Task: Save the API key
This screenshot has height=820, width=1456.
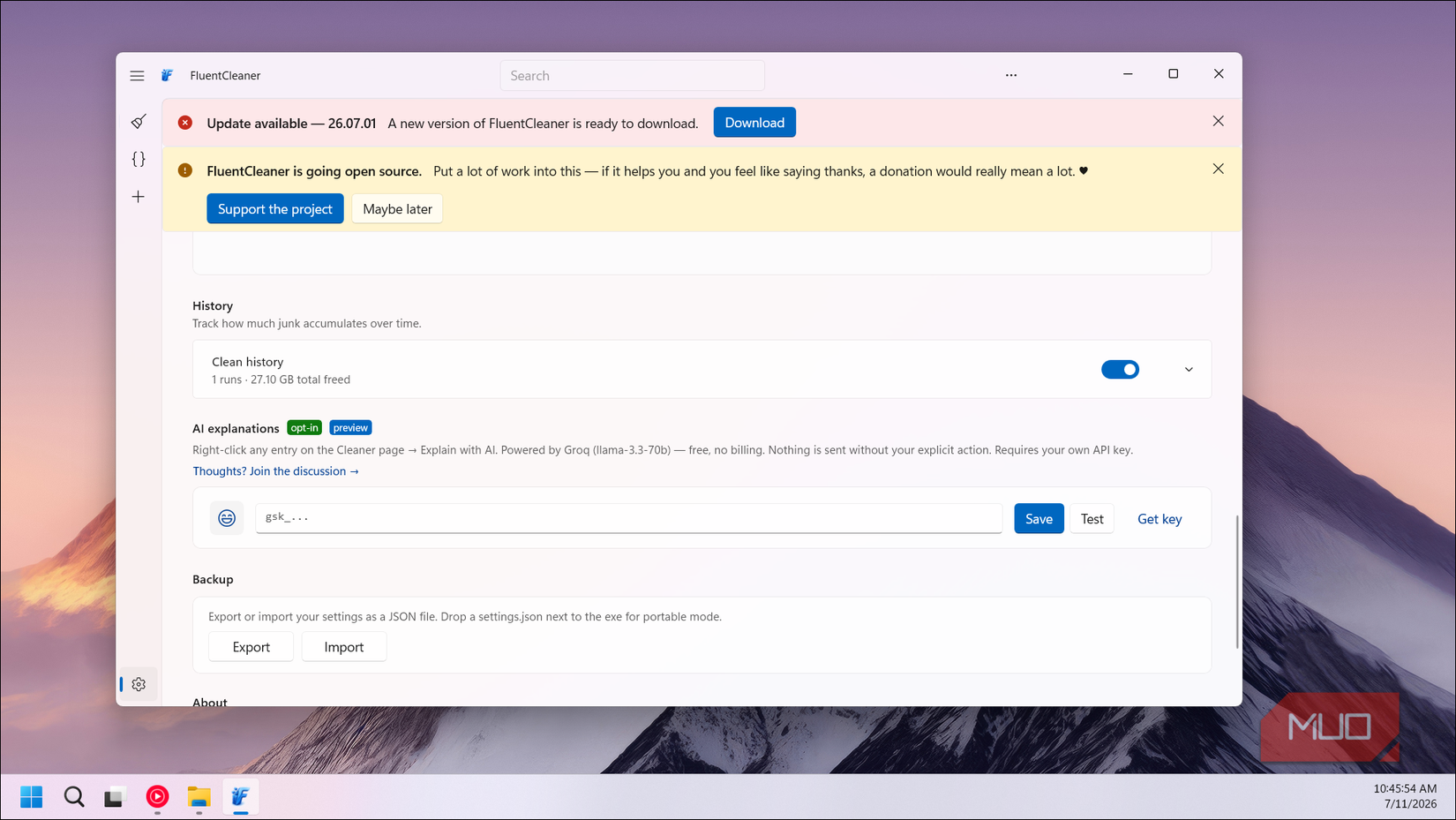Action: tap(1039, 519)
